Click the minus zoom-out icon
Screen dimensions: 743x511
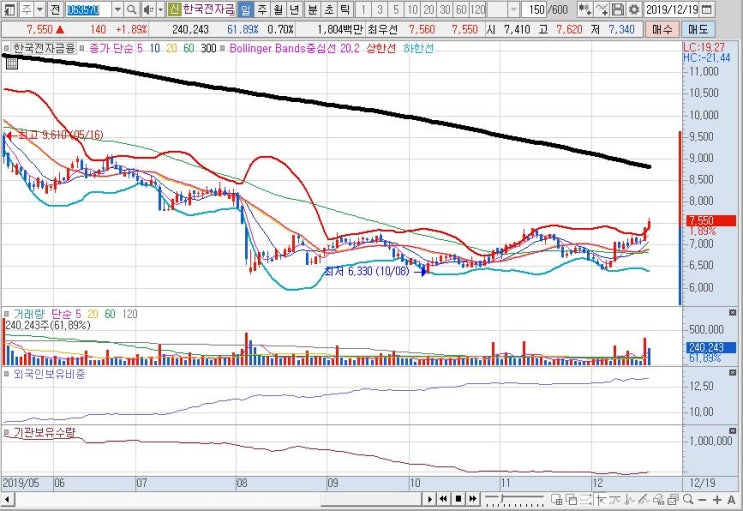(x=702, y=500)
